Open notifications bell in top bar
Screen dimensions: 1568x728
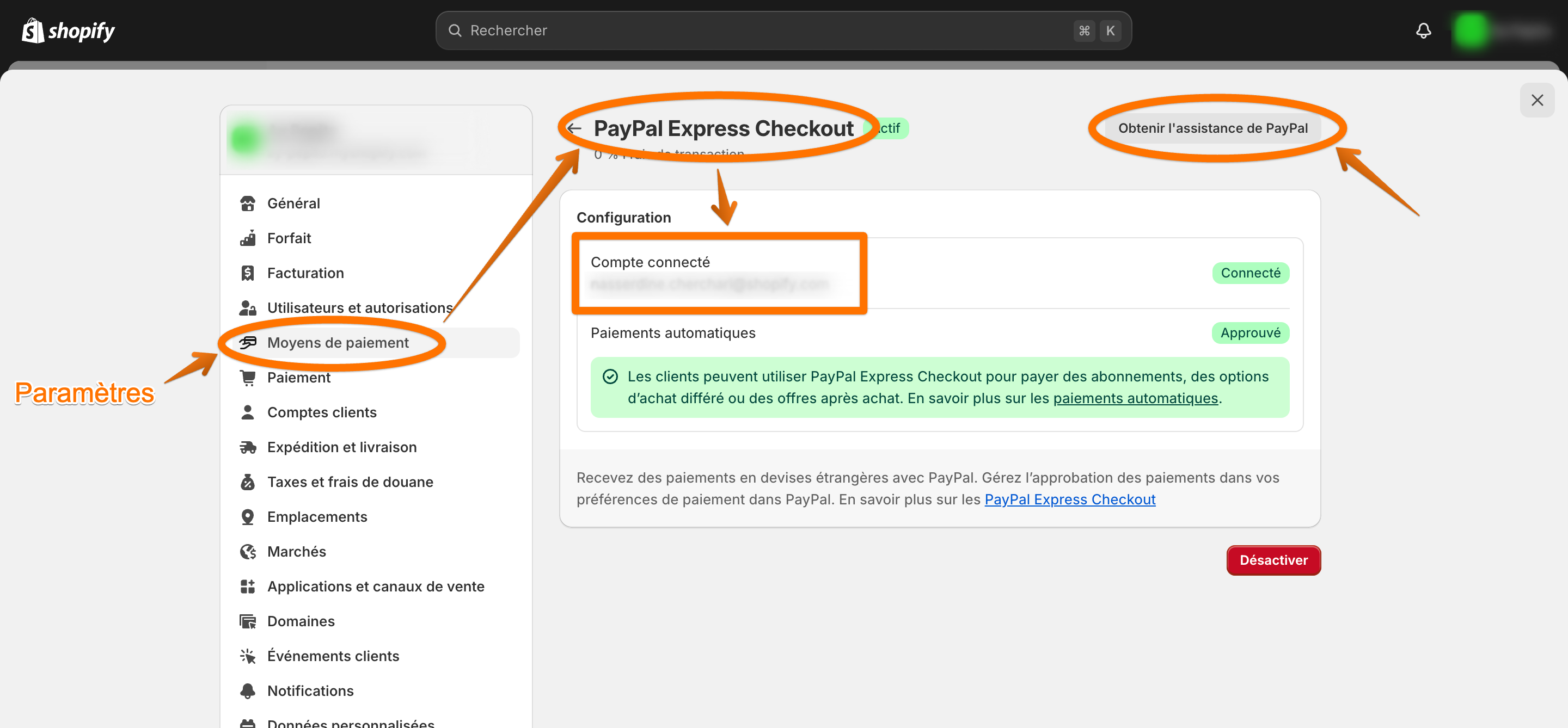click(1423, 30)
